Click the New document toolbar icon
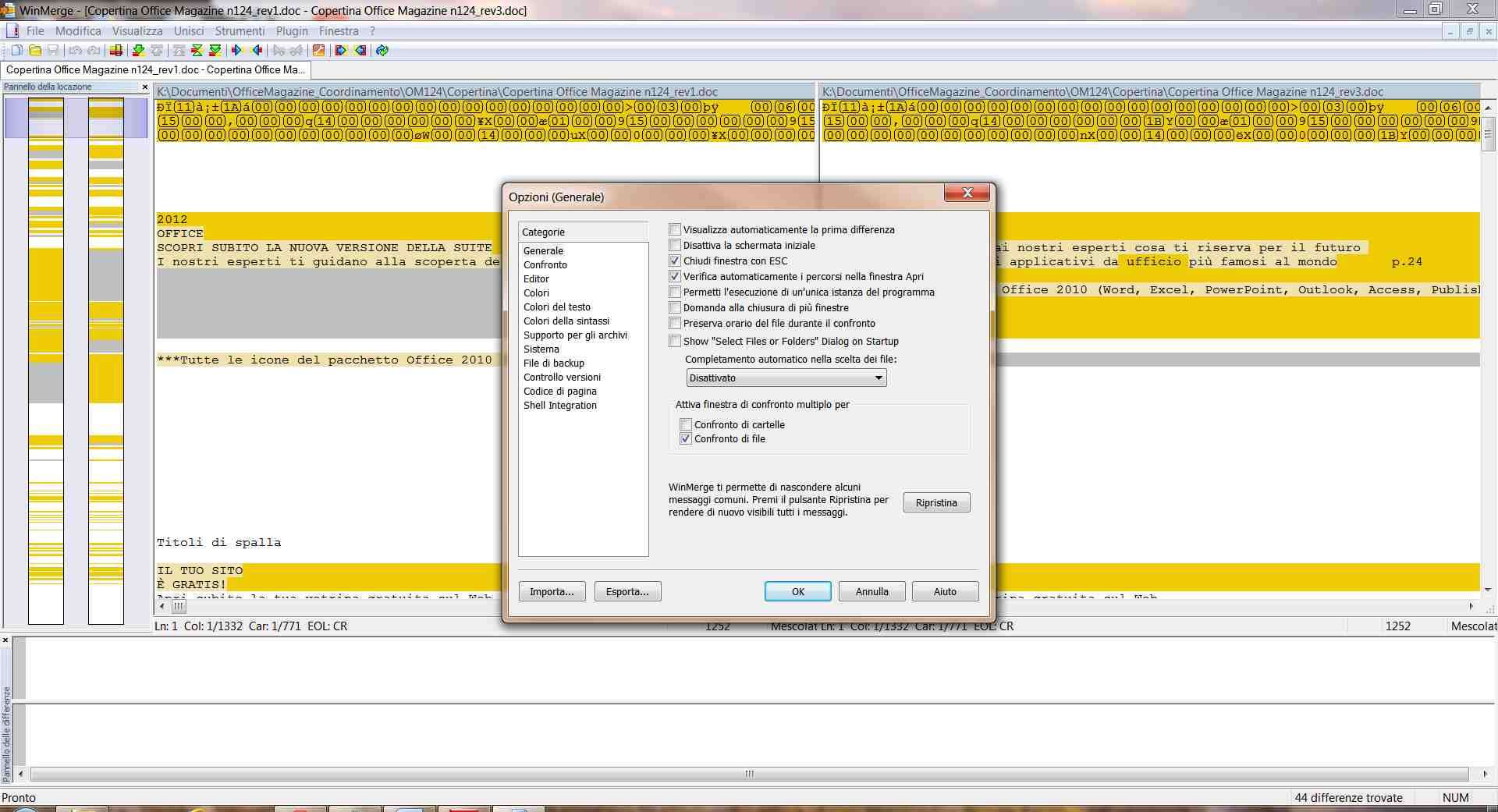This screenshot has width=1498, height=812. [16, 51]
